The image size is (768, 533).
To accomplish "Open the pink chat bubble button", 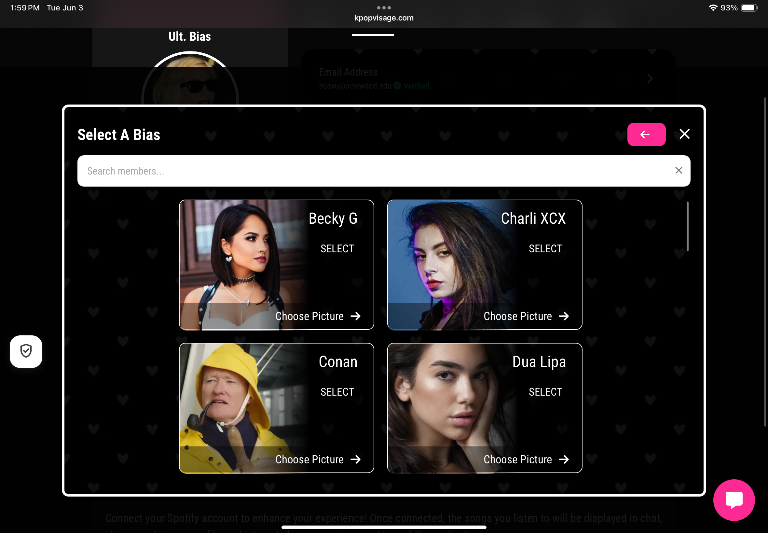I will (x=734, y=500).
